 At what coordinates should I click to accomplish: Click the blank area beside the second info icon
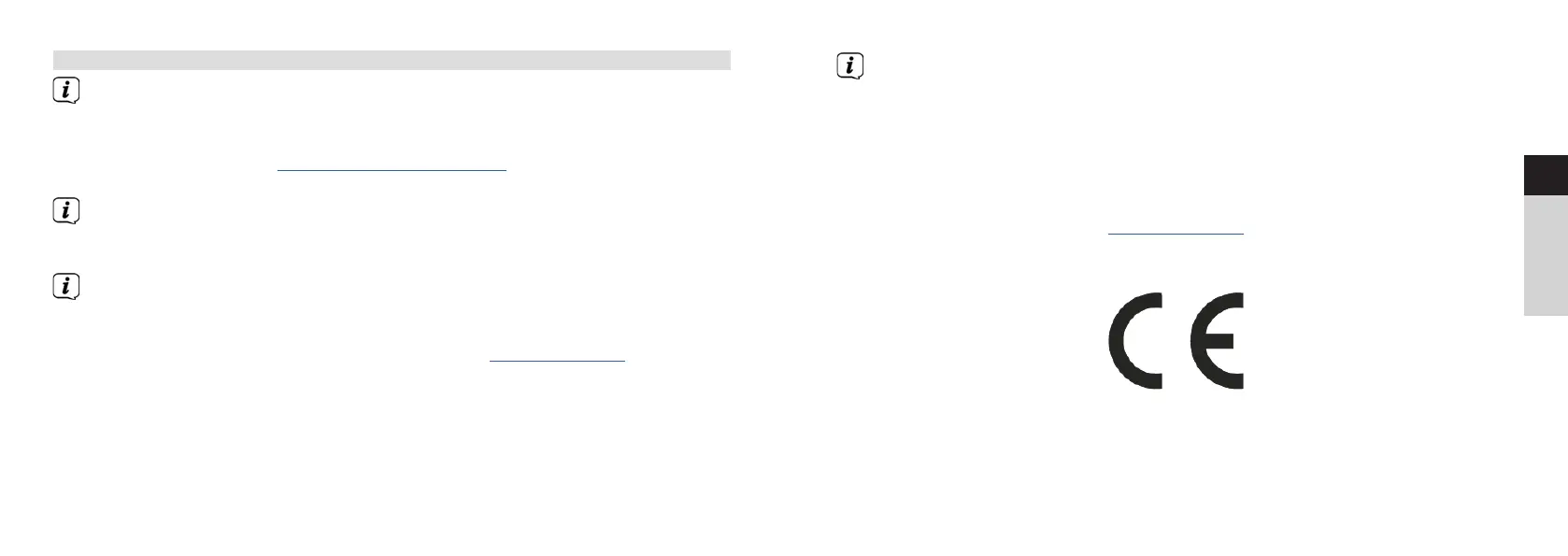click(374, 212)
